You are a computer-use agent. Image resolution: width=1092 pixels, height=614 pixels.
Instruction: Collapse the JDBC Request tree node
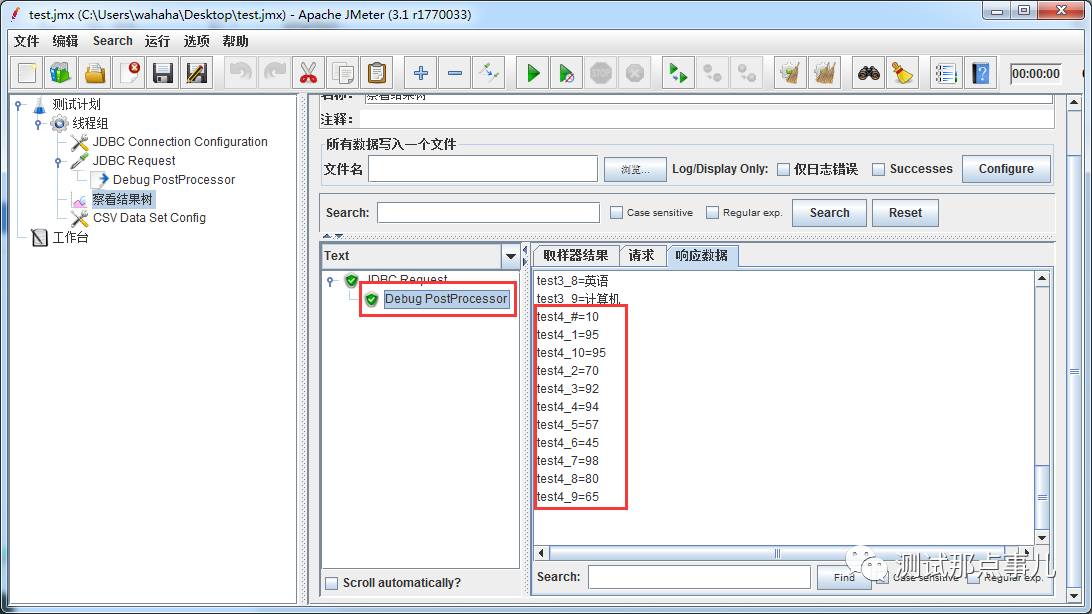point(58,162)
